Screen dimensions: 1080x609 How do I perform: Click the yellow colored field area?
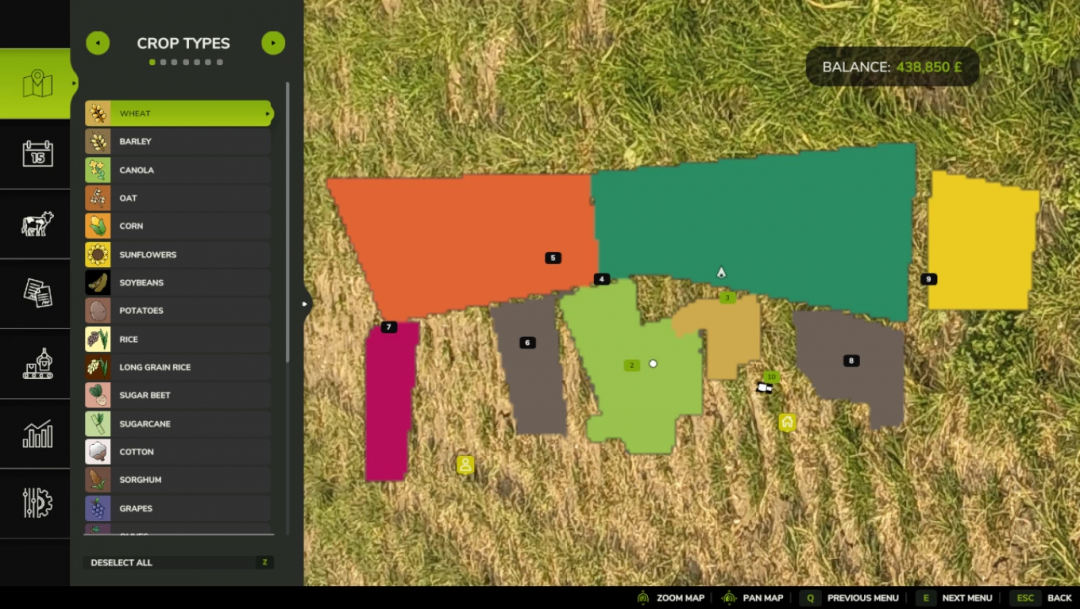pyautogui.click(x=982, y=242)
